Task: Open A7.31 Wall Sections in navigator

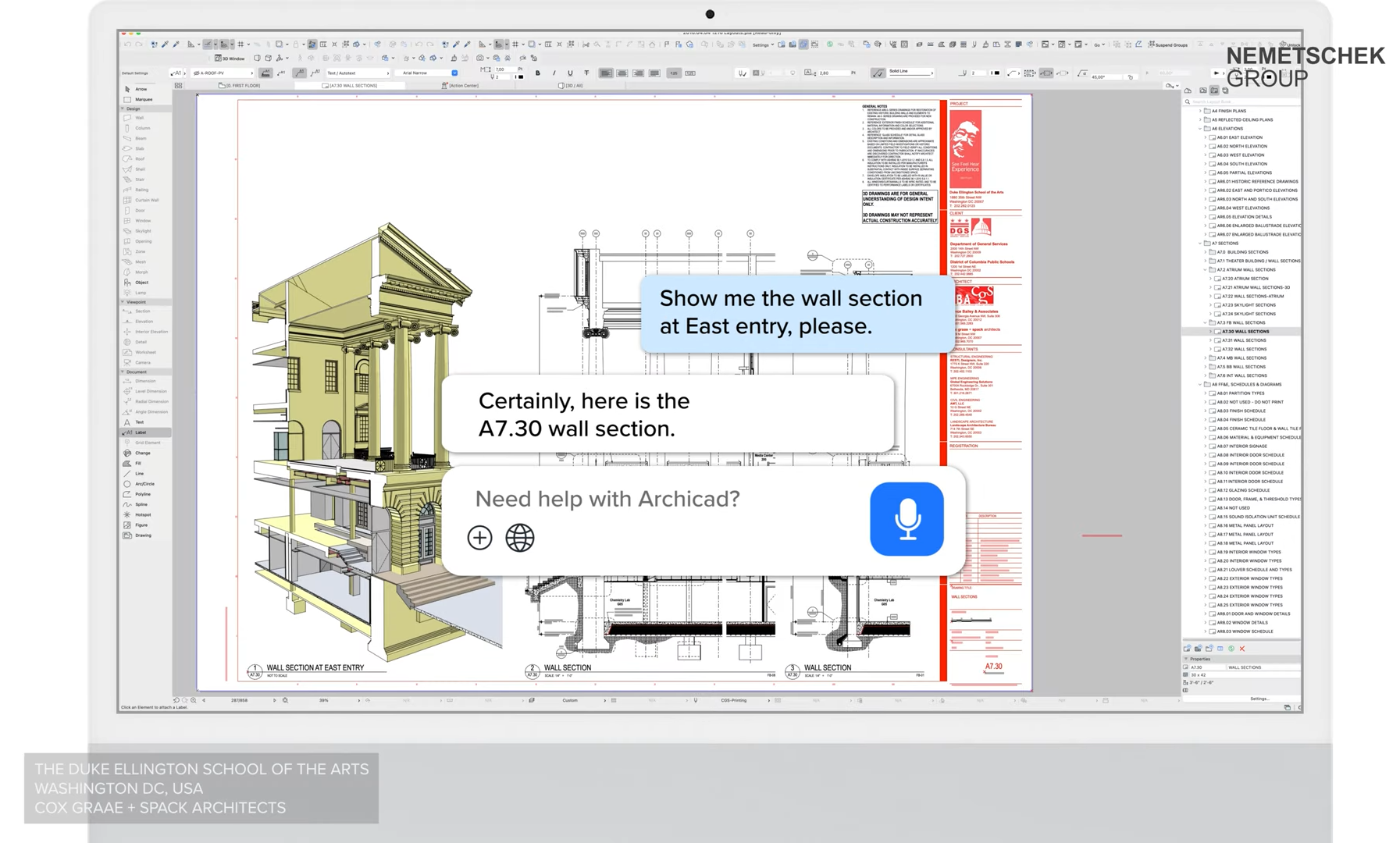Action: [x=1244, y=340]
